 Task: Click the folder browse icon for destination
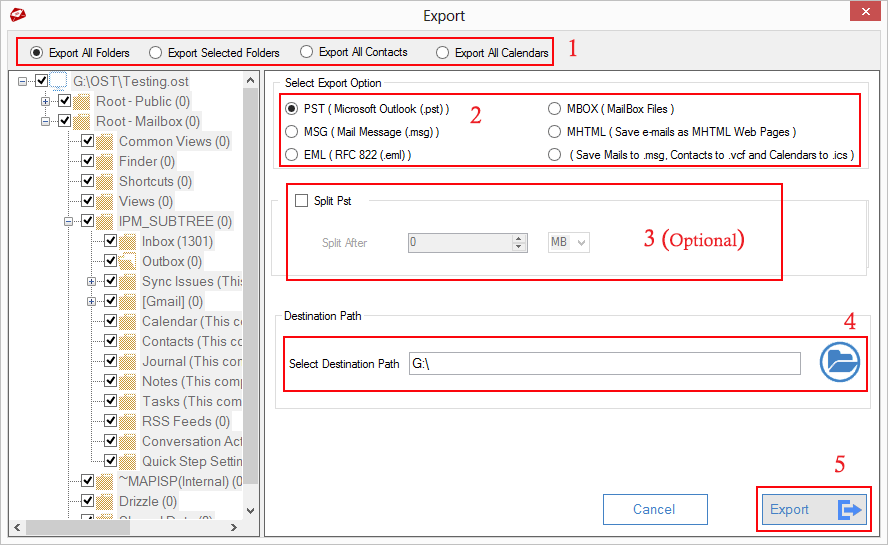[x=840, y=362]
